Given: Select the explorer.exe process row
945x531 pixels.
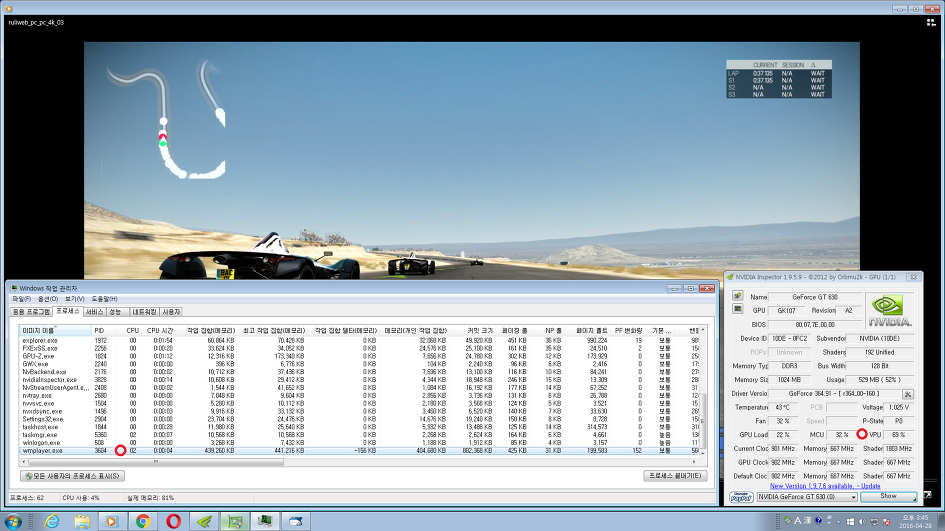Looking at the screenshot, I should pos(359,341).
